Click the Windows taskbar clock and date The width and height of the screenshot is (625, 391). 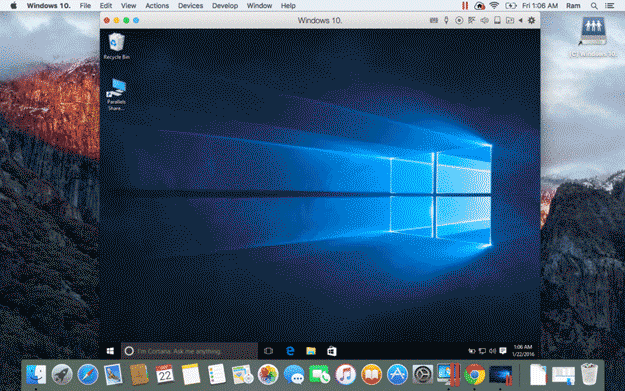click(523, 351)
